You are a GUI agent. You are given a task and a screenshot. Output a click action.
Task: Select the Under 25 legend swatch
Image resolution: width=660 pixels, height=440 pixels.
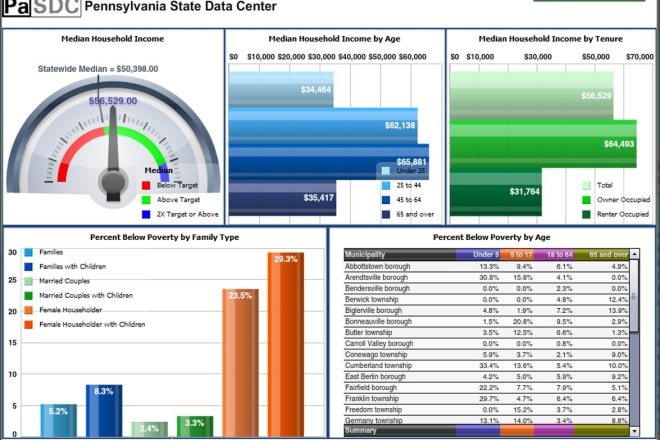click(x=386, y=171)
